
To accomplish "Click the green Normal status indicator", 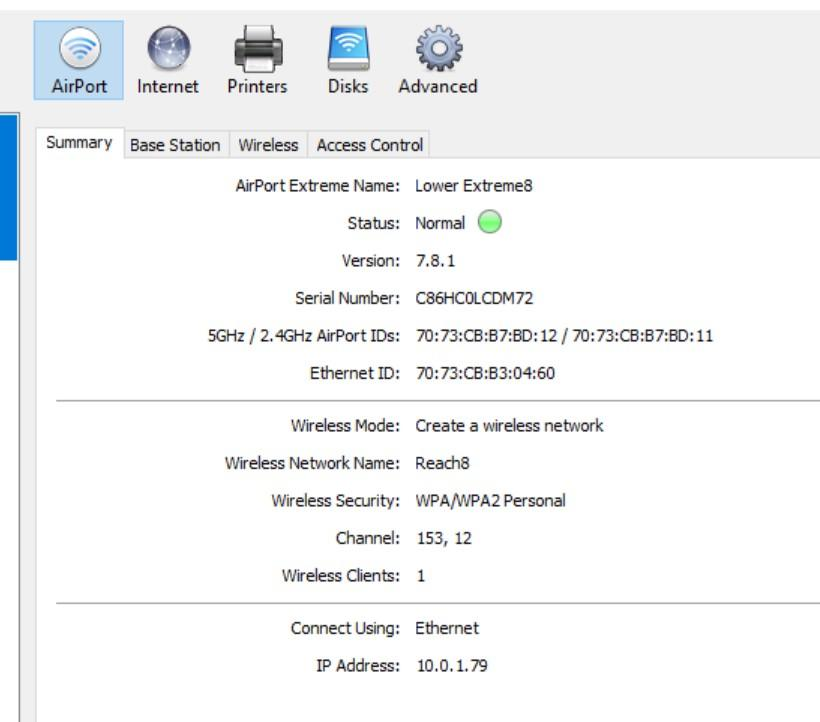I will point(489,222).
